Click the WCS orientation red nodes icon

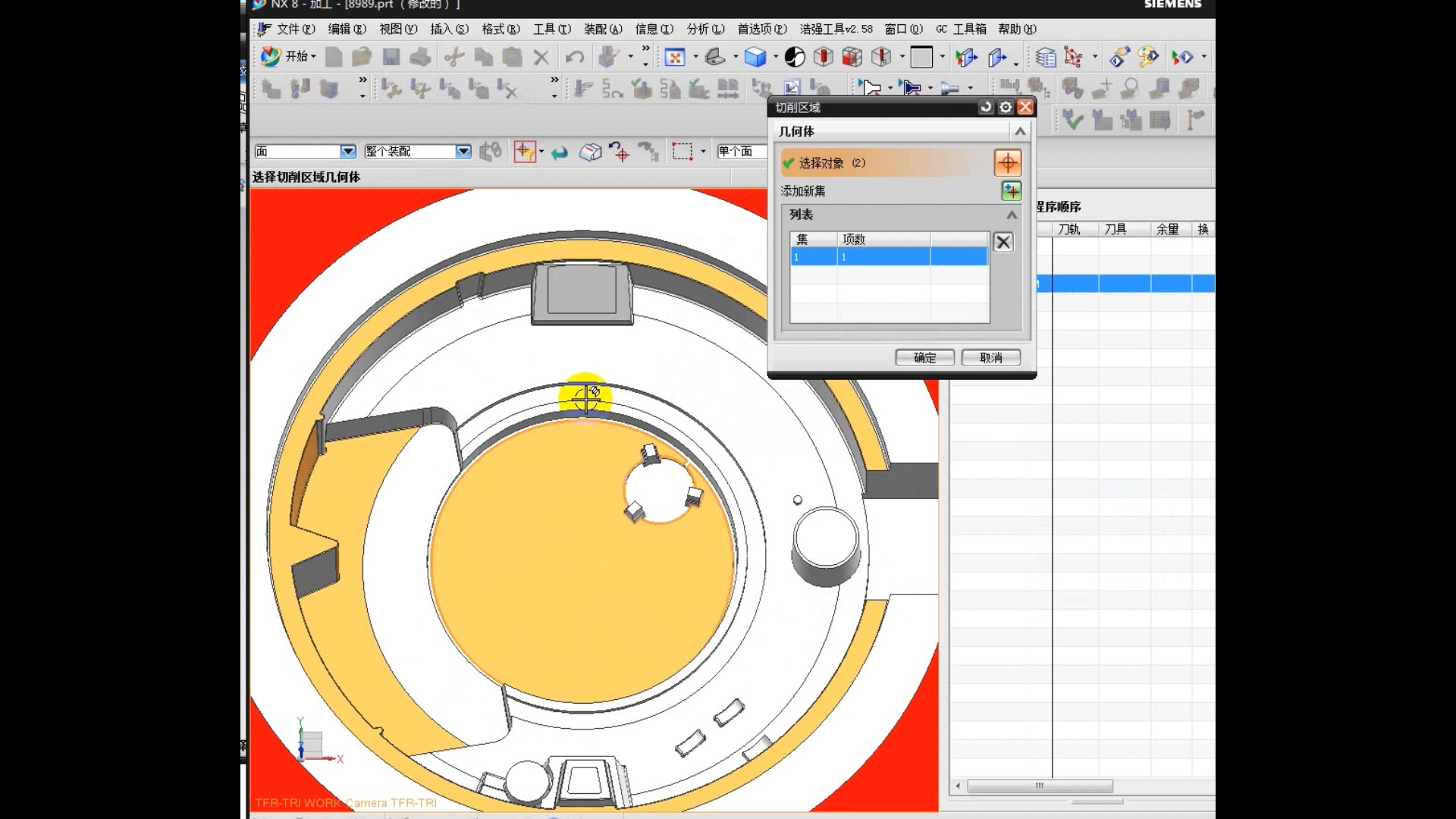pos(1074,57)
